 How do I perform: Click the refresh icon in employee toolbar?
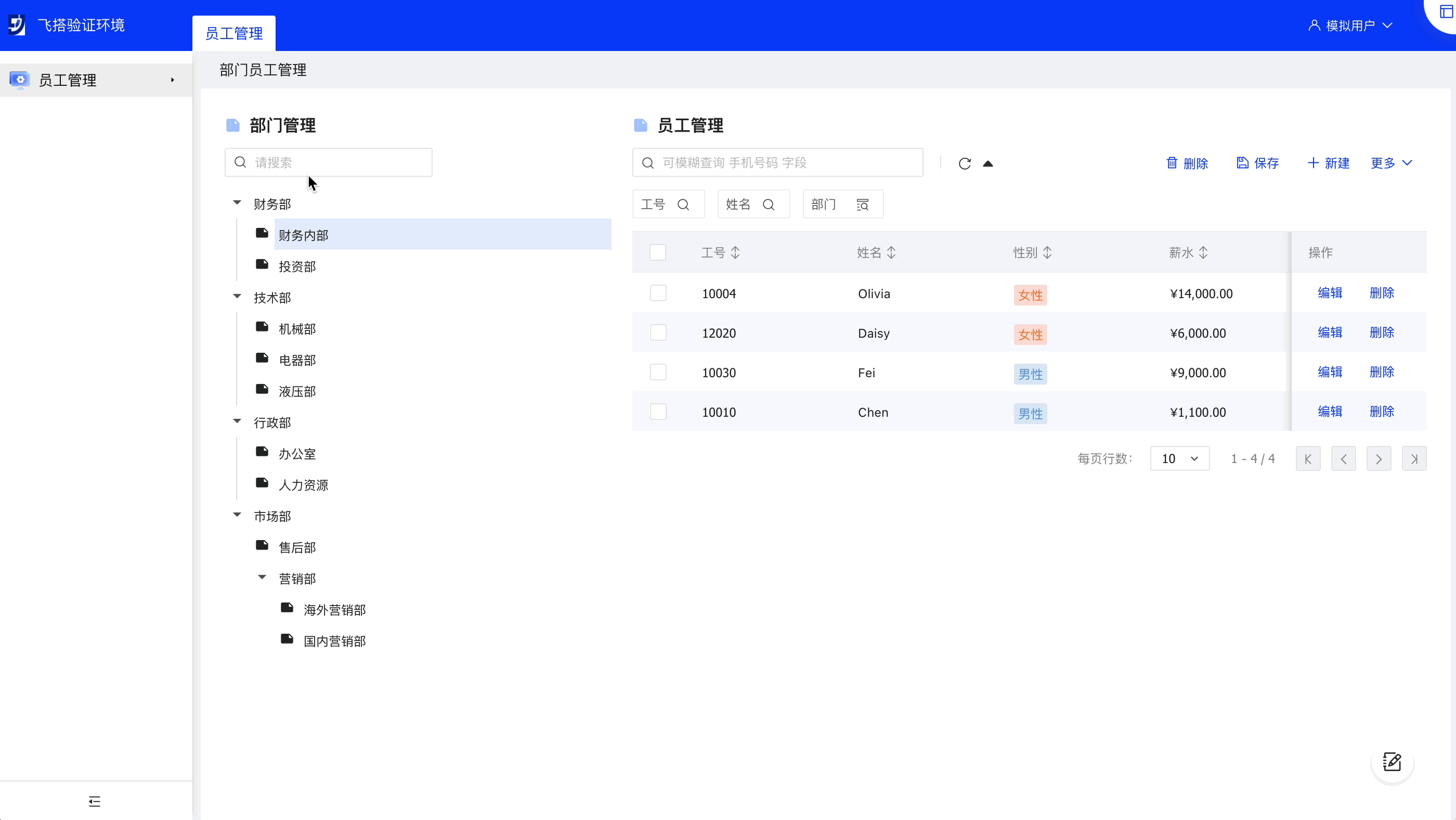tap(964, 163)
